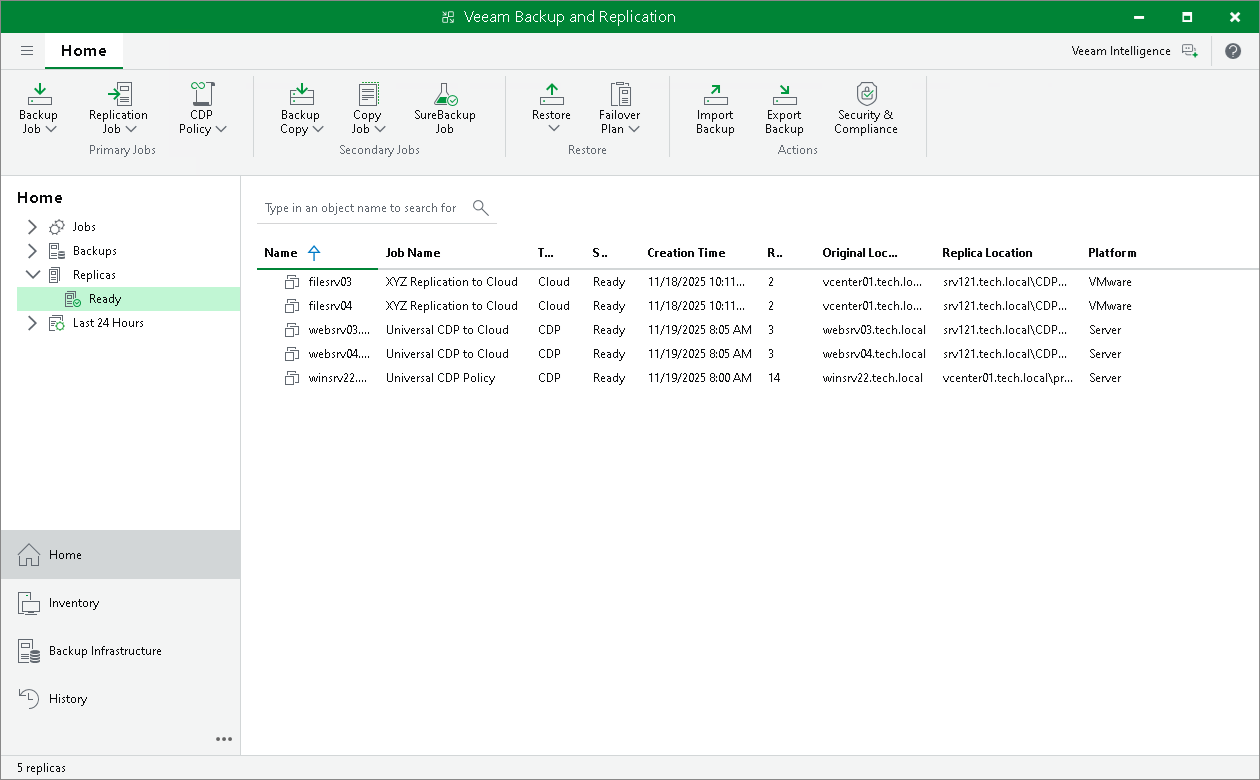This screenshot has height=780, width=1260.
Task: Expand the Last 24 Hours node
Action: (x=32, y=323)
